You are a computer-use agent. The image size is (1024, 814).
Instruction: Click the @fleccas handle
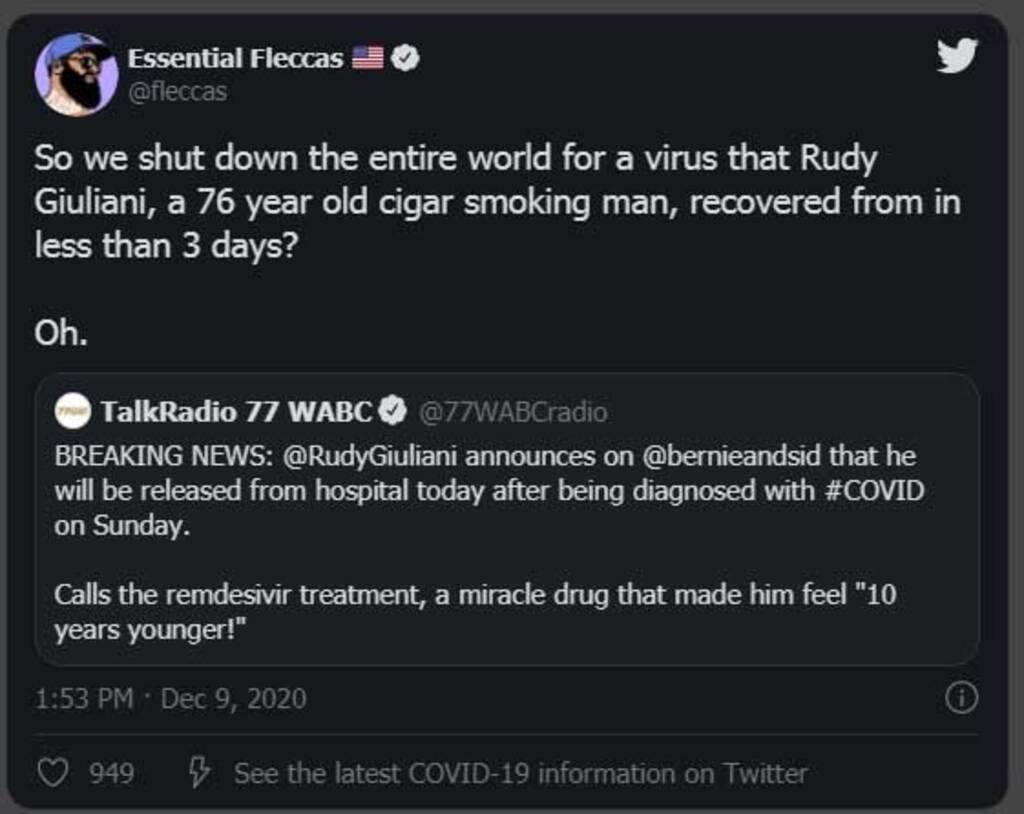pyautogui.click(x=177, y=92)
